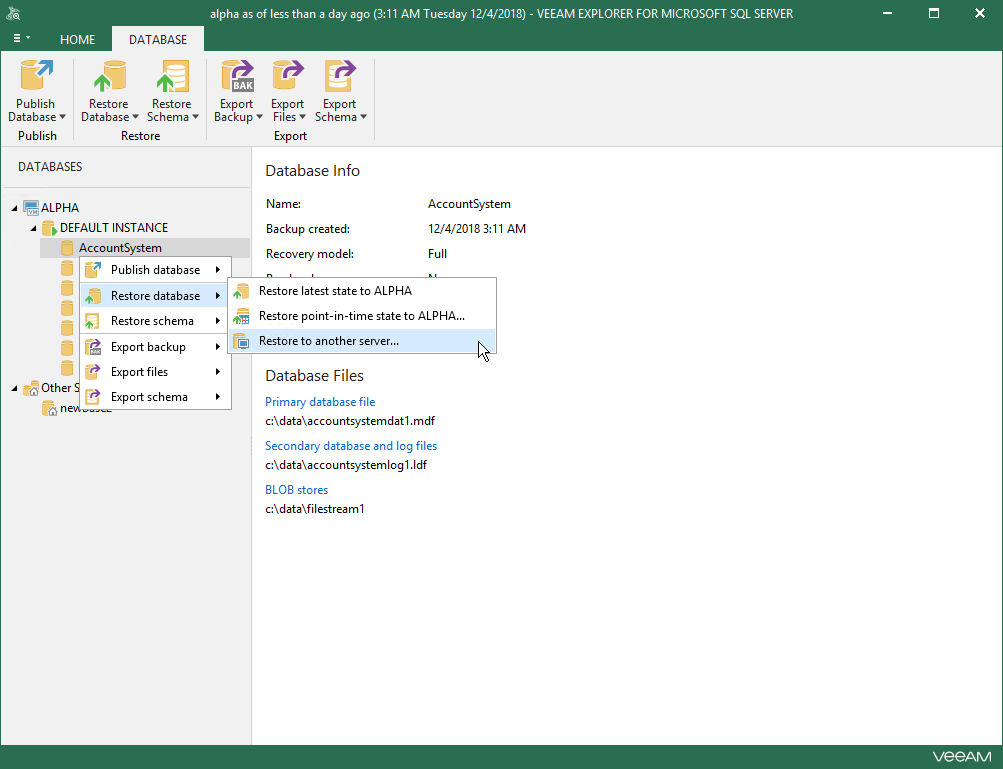Click the Restore schema context menu icon

[93, 321]
